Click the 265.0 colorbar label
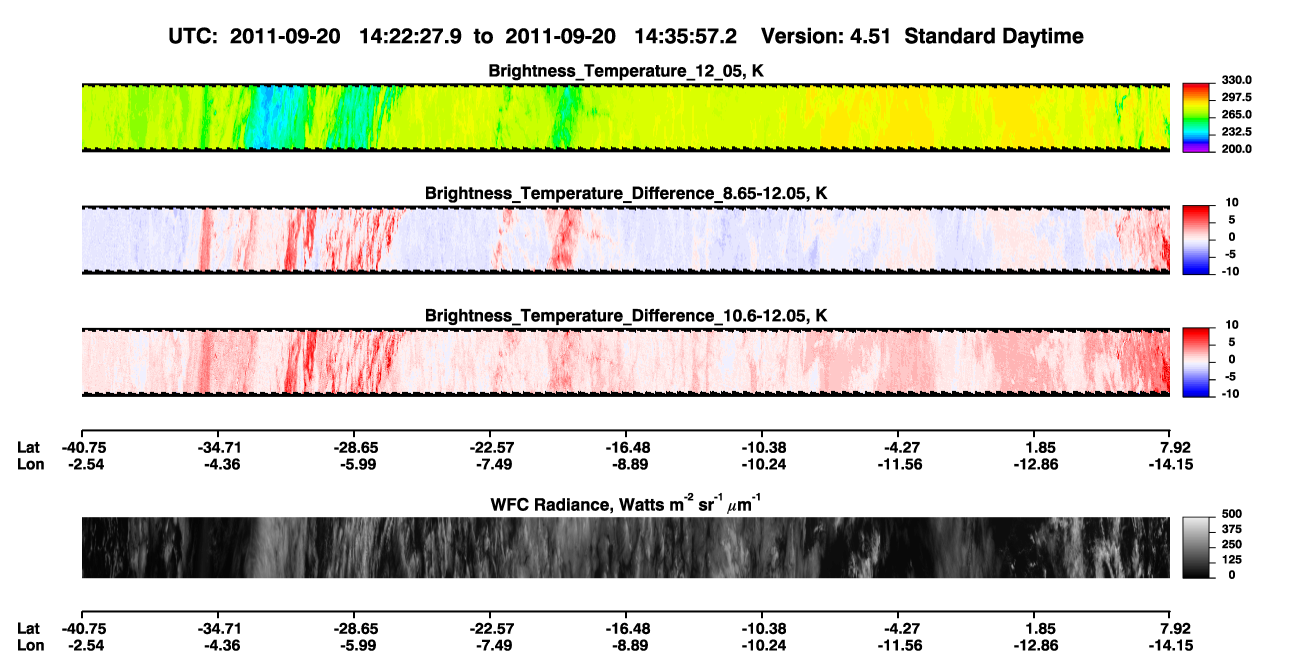This screenshot has height=667, width=1300. pos(1236,114)
